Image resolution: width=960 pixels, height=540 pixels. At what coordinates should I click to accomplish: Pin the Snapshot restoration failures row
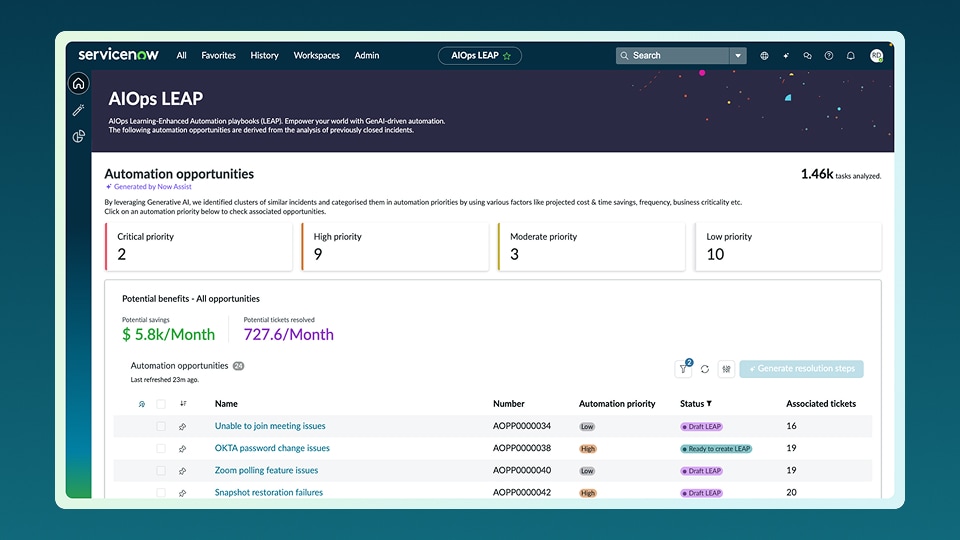pos(182,493)
